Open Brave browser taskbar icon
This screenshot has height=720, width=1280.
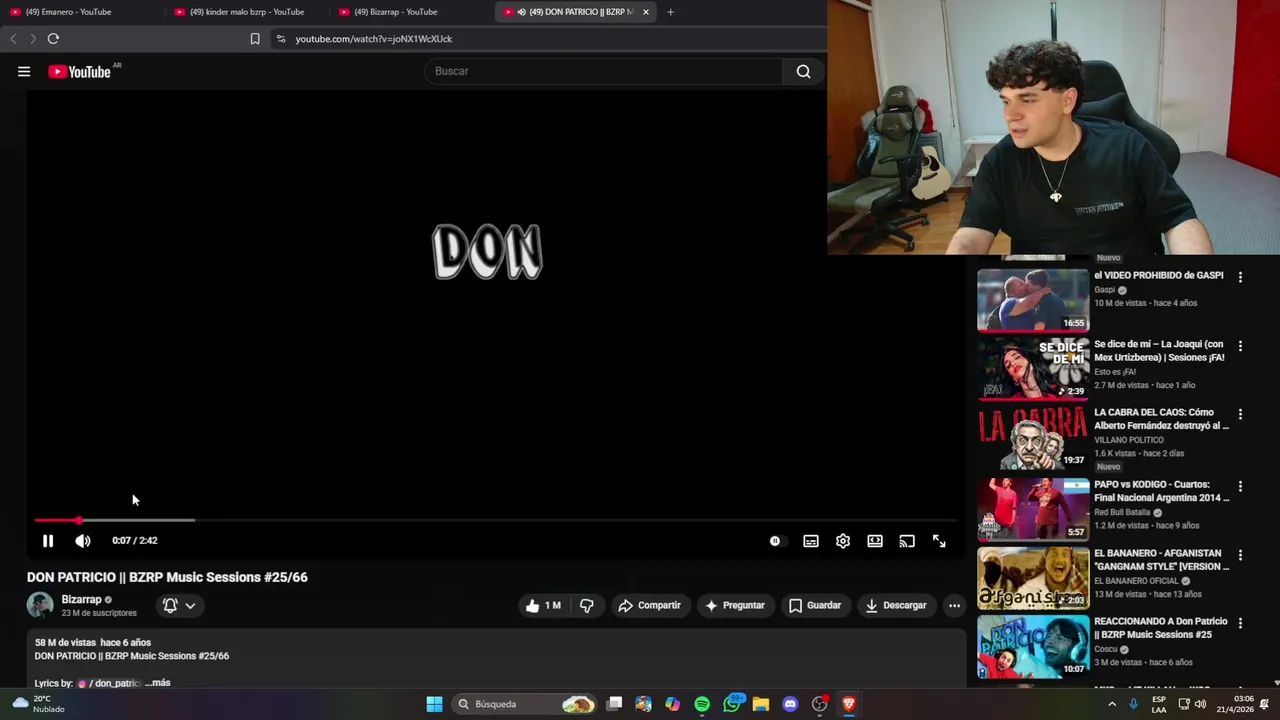point(849,704)
